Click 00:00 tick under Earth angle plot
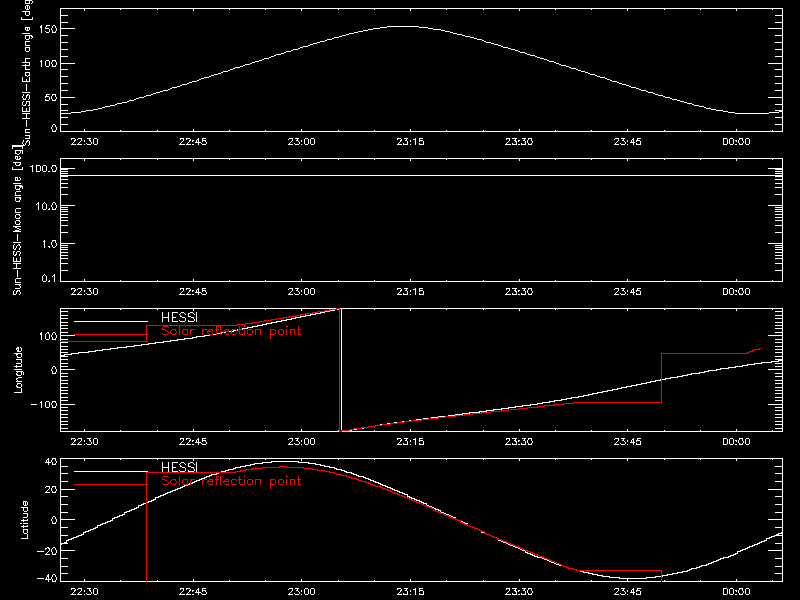The width and height of the screenshot is (800, 600). tap(736, 141)
